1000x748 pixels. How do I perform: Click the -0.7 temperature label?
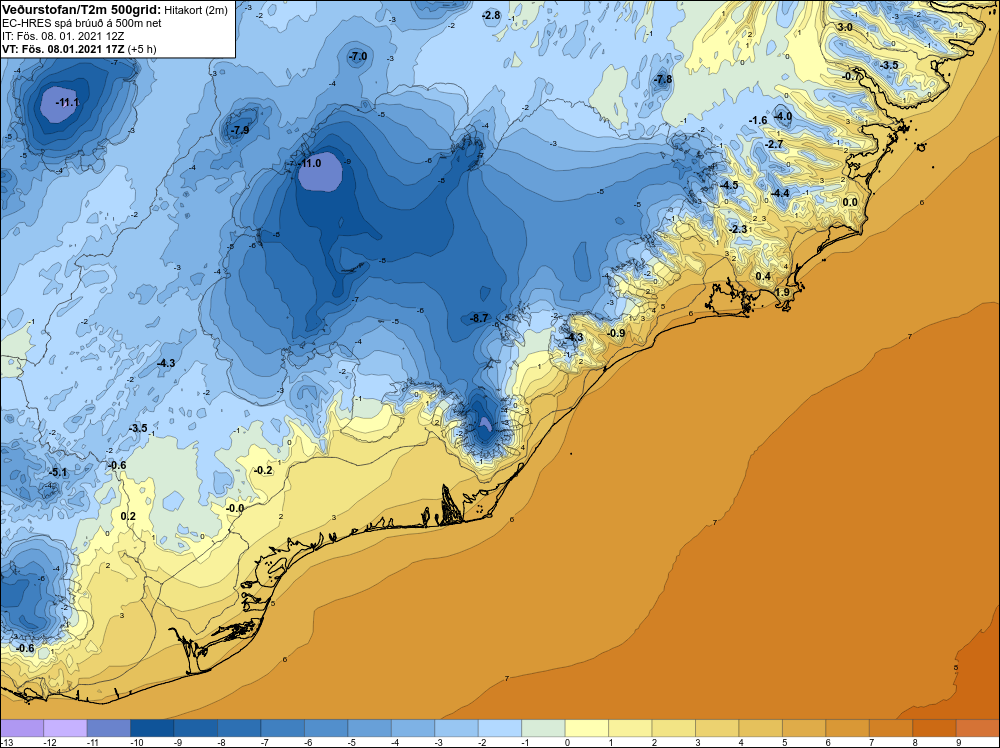pos(851,76)
